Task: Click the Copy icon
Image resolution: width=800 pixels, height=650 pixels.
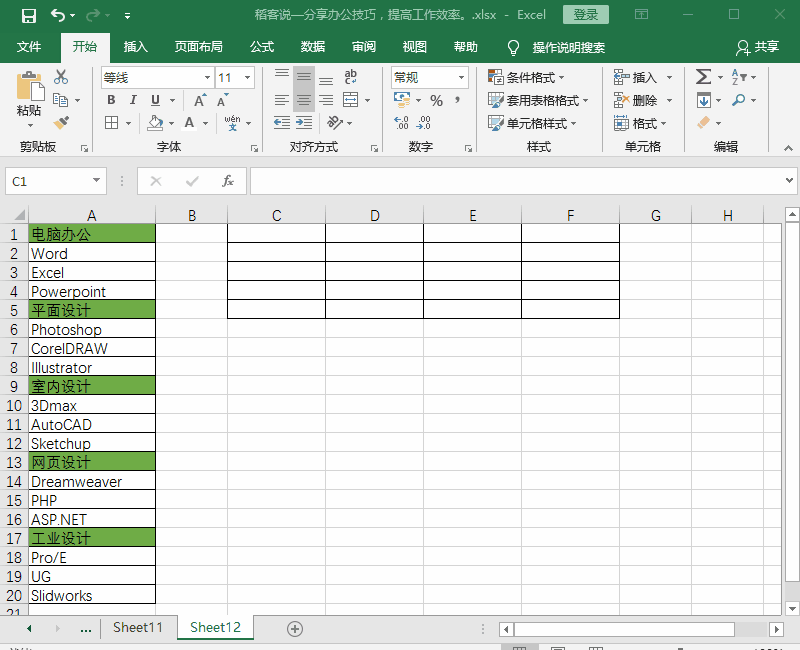Action: tap(61, 100)
